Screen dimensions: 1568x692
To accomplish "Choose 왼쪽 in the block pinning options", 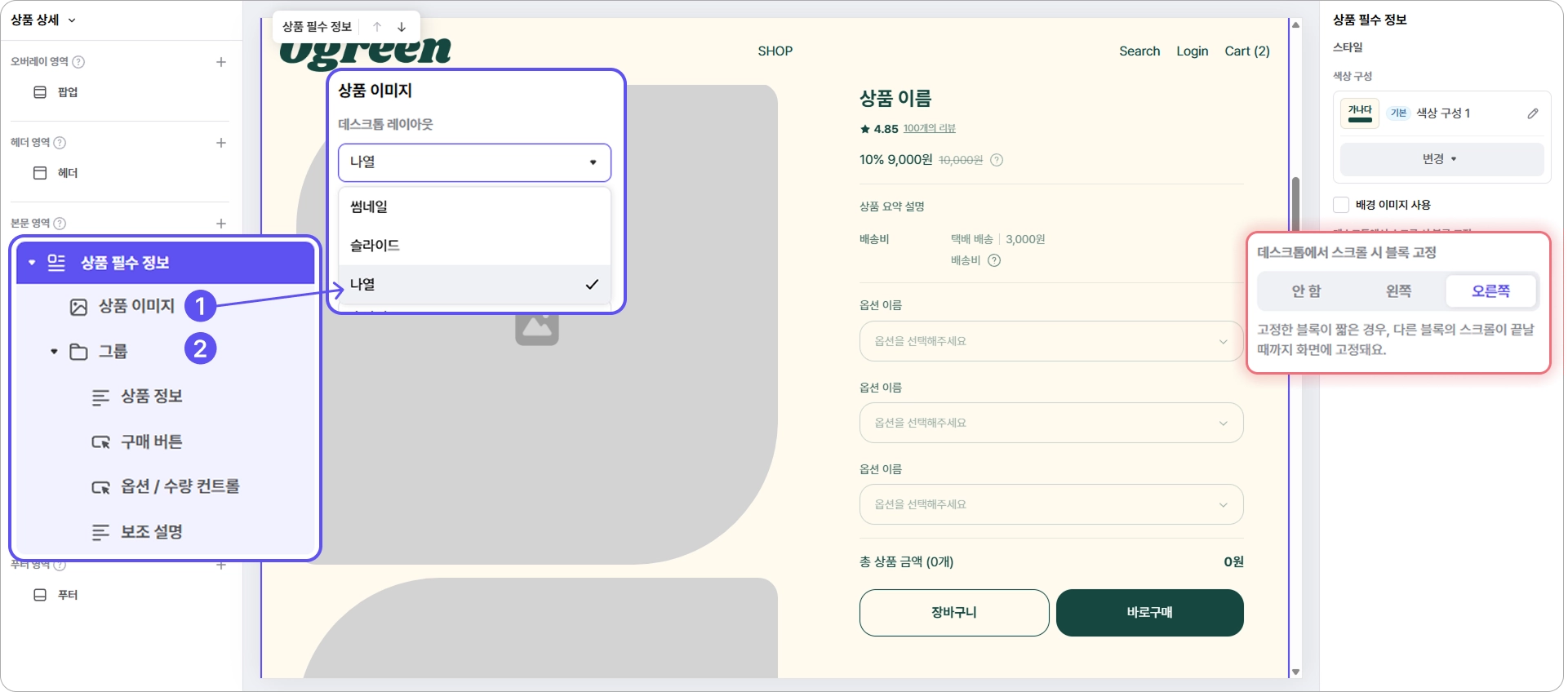I will [x=1398, y=291].
